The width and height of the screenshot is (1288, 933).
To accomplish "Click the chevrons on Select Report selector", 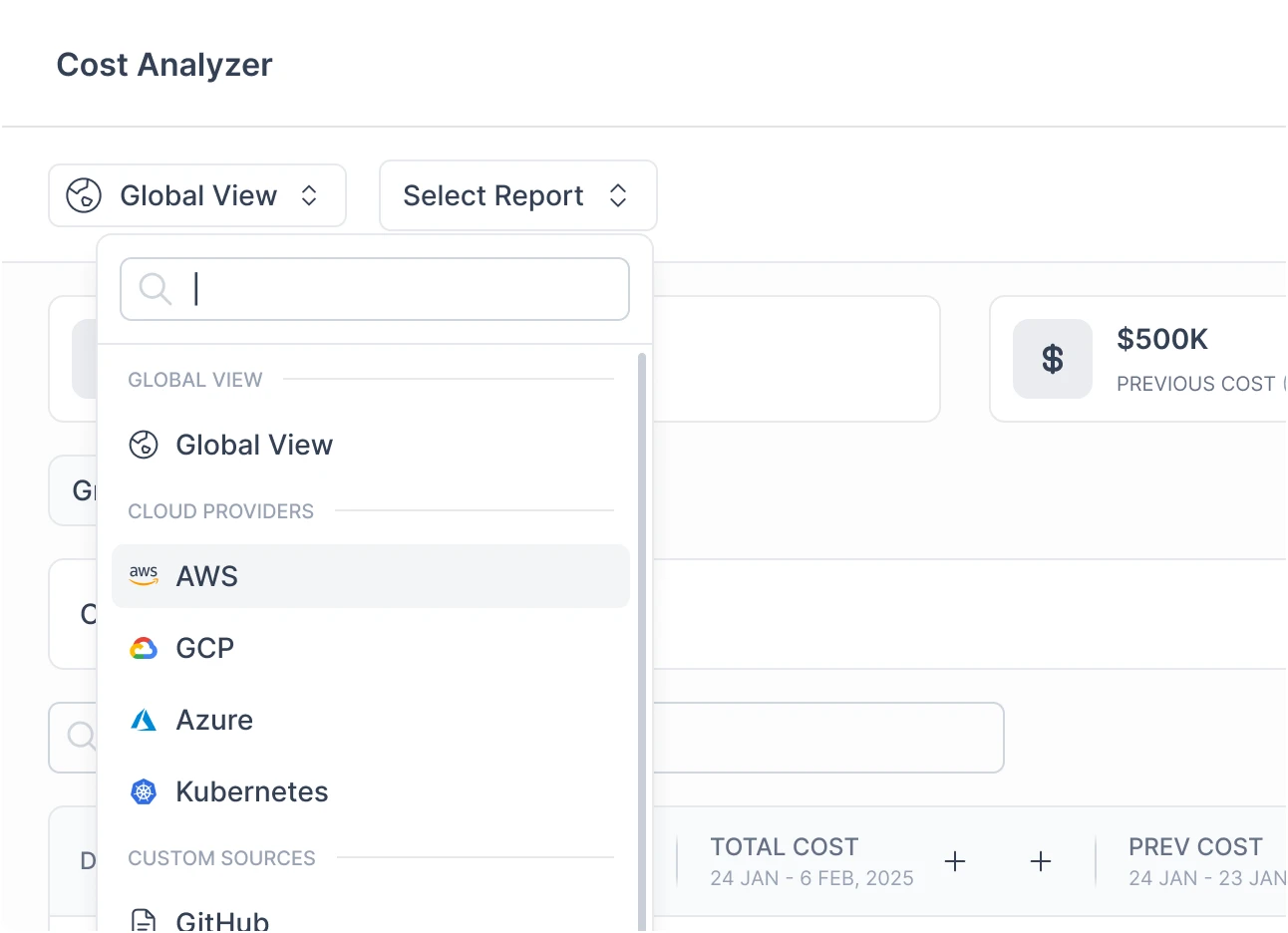I will (x=618, y=195).
